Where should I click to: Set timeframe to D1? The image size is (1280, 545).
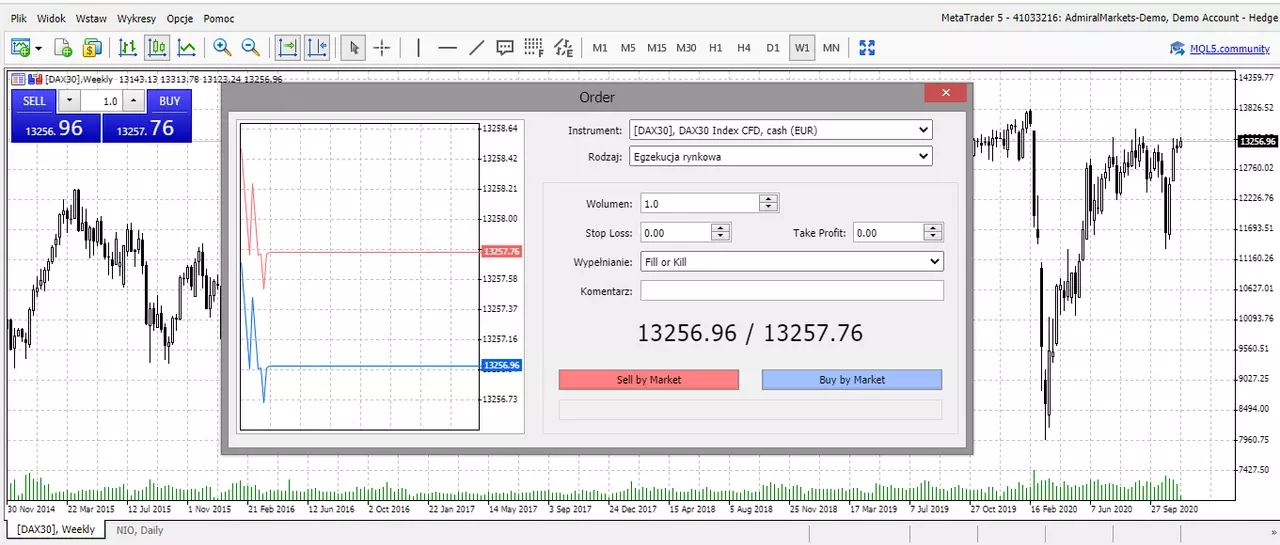click(x=773, y=48)
